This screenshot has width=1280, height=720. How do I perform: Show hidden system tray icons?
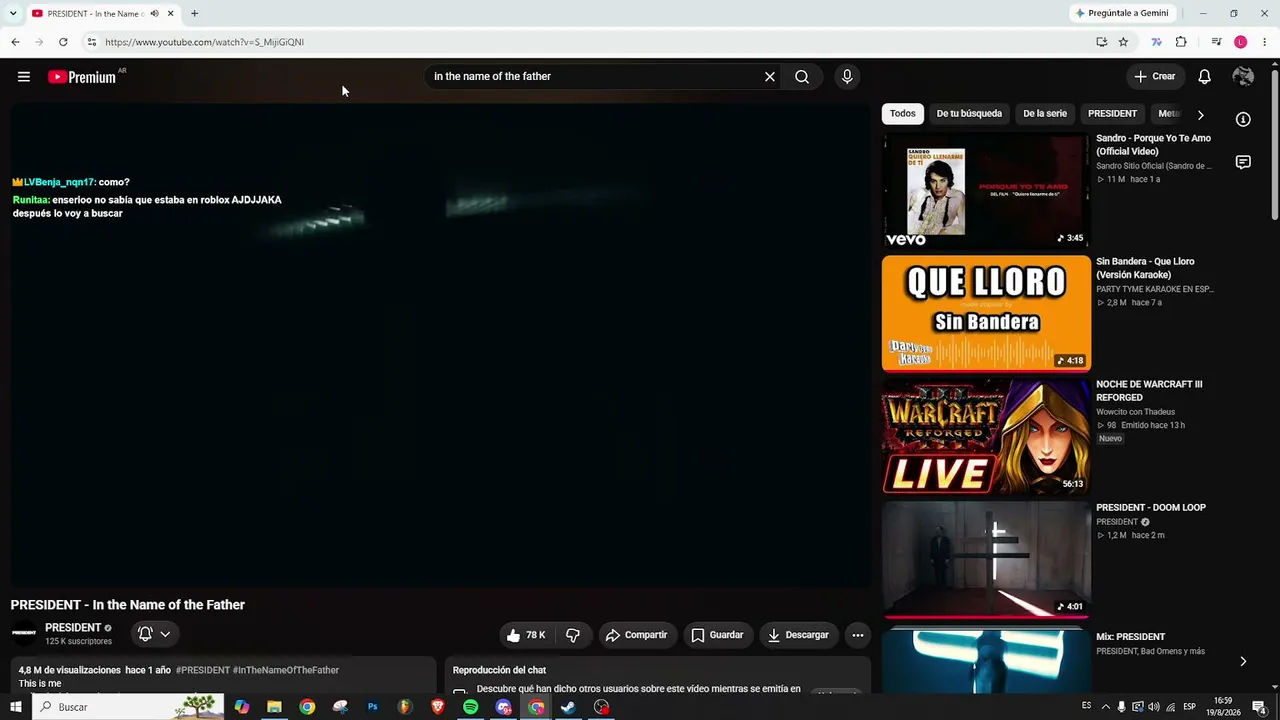click(x=1104, y=707)
